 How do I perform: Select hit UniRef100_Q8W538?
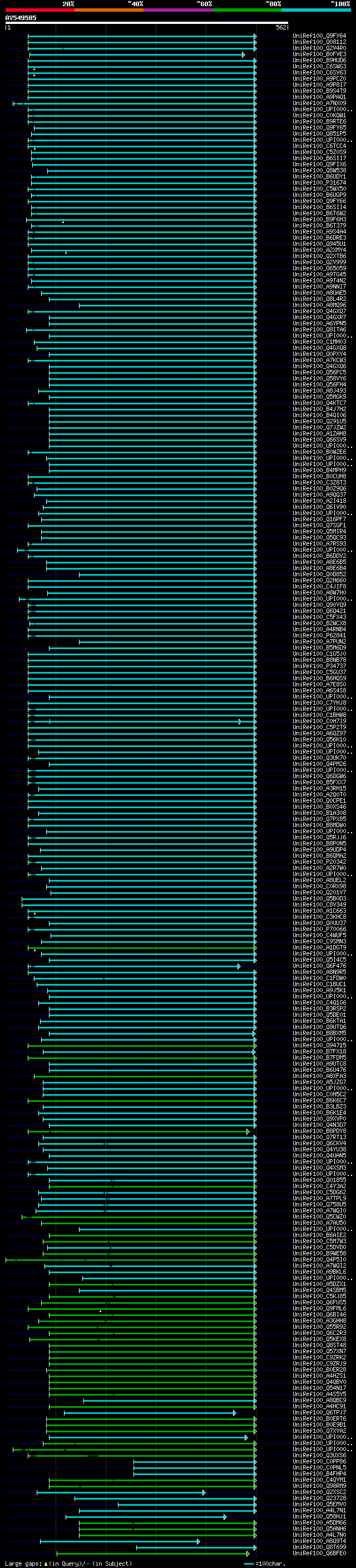coord(319,170)
